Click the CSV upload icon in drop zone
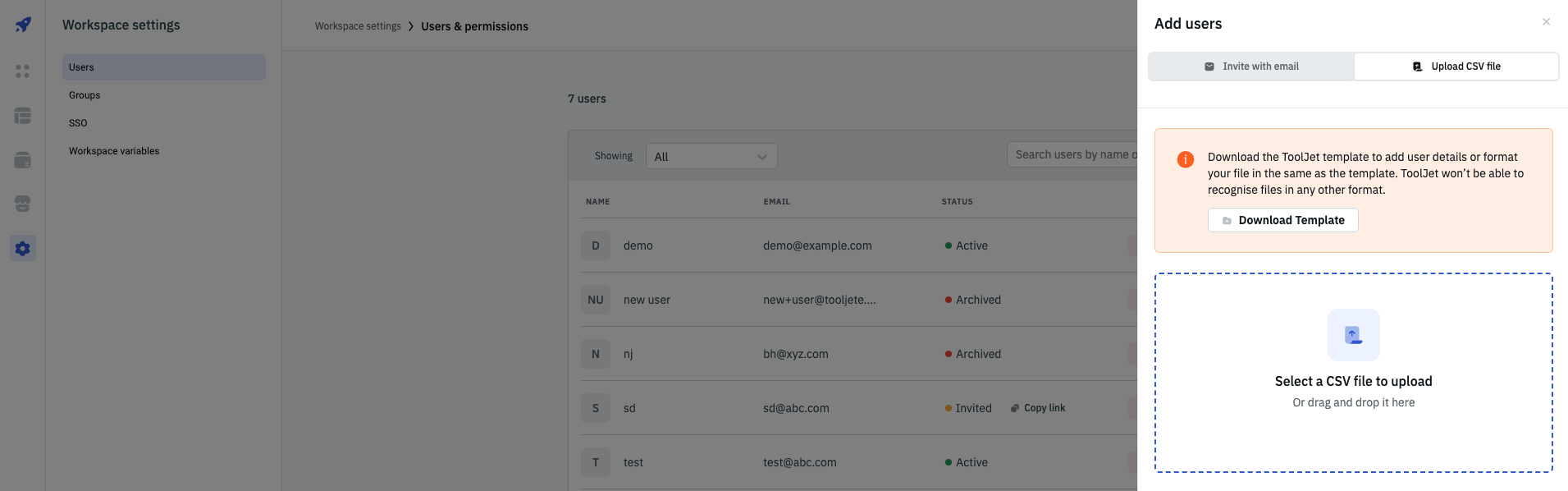1568x491 pixels. coord(1353,335)
